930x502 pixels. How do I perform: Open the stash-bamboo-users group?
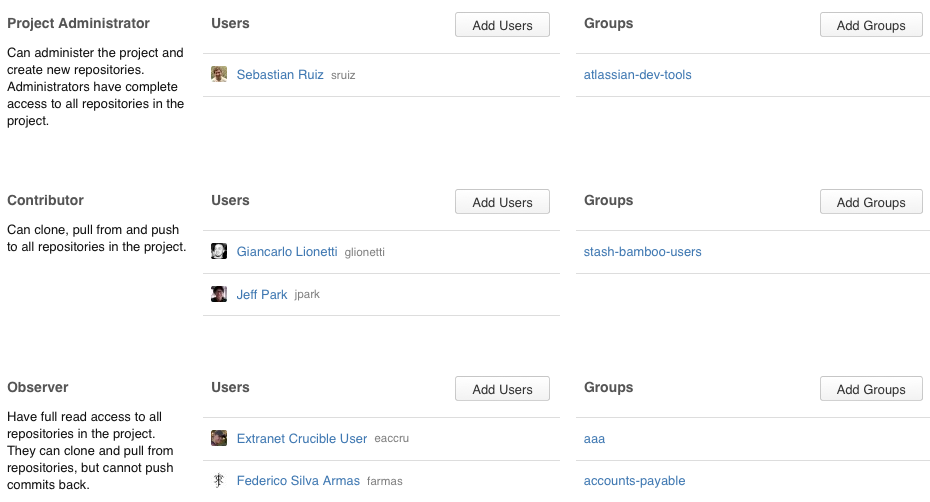(x=642, y=252)
